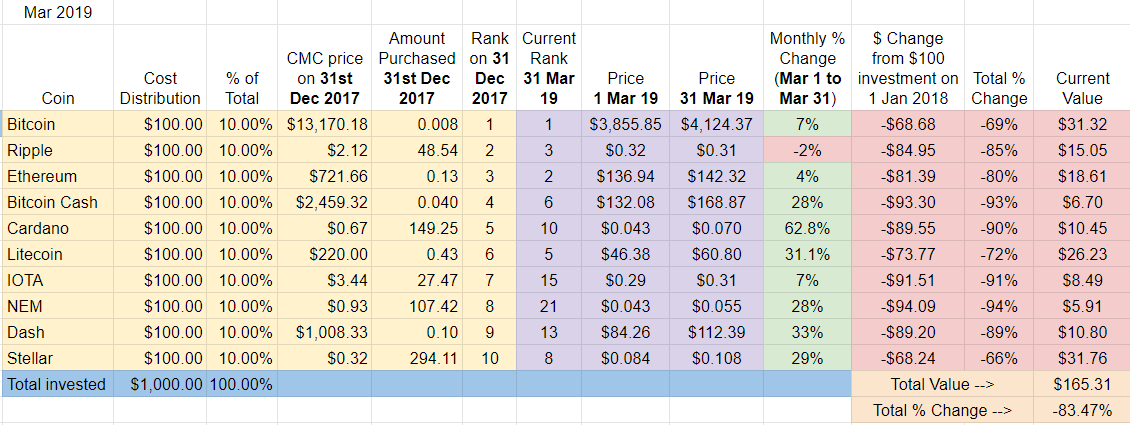Click Litecoin's -72% total change
The image size is (1130, 425).
pyautogui.click(x=998, y=254)
